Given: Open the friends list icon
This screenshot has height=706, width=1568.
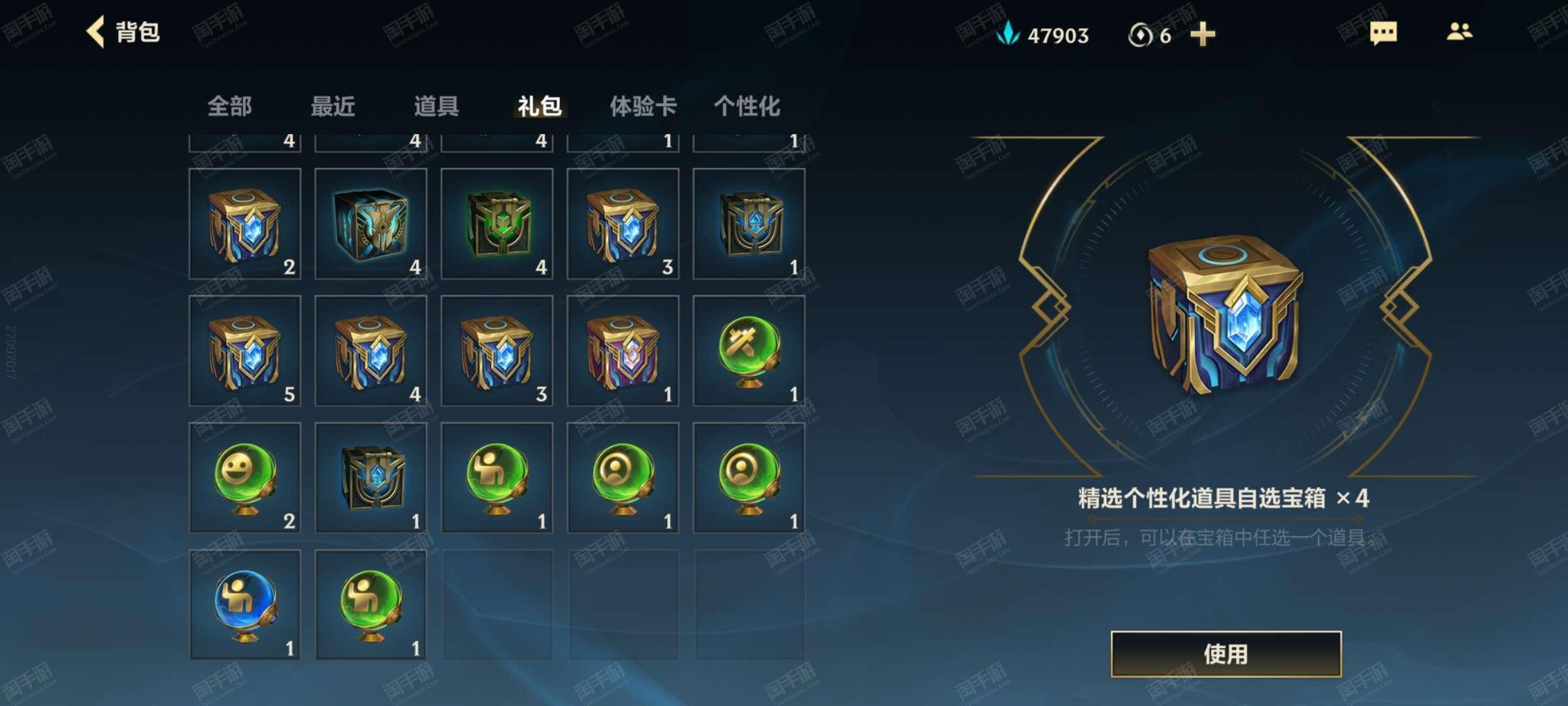Looking at the screenshot, I should pyautogui.click(x=1459, y=32).
